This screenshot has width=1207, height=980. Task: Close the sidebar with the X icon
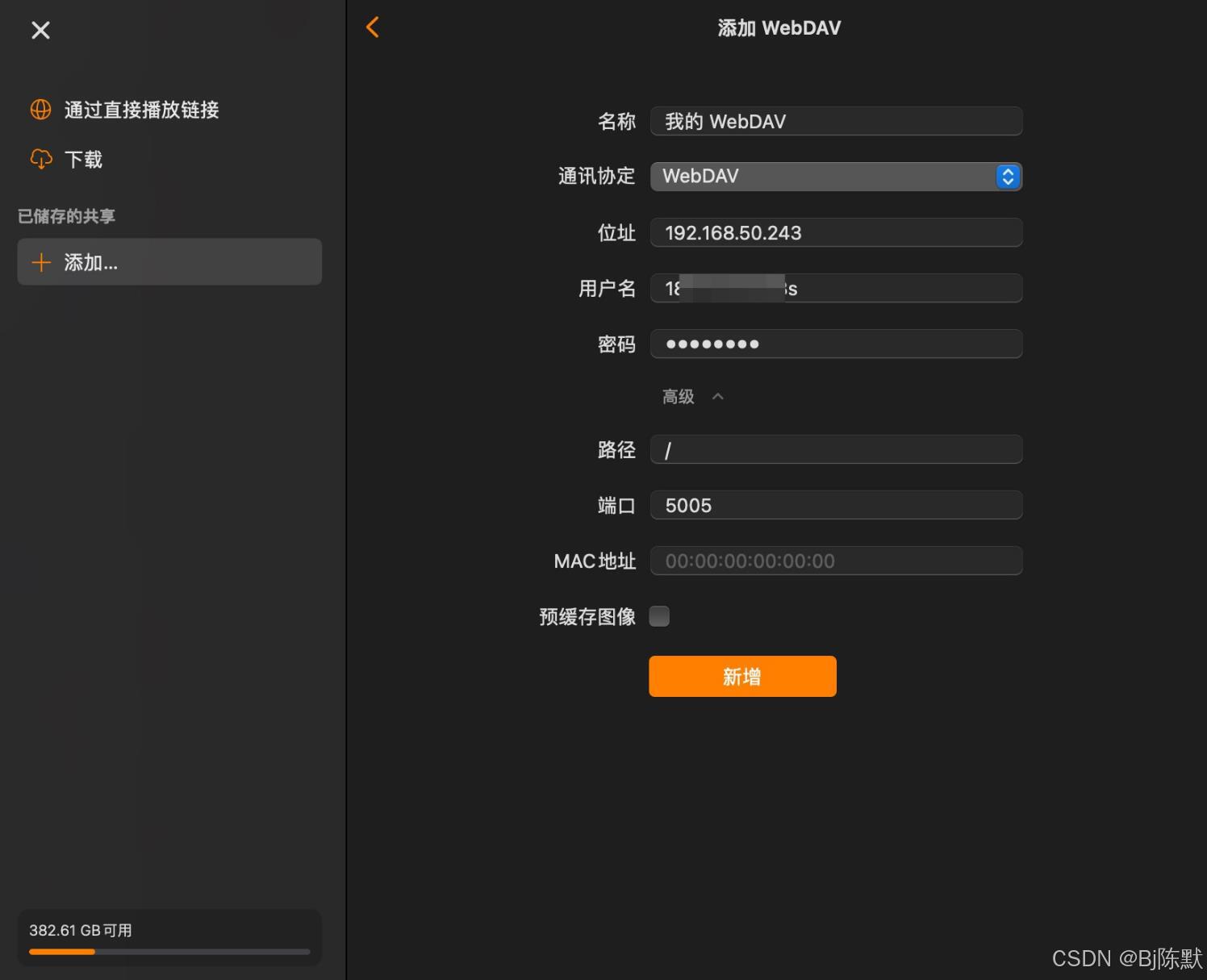(40, 31)
